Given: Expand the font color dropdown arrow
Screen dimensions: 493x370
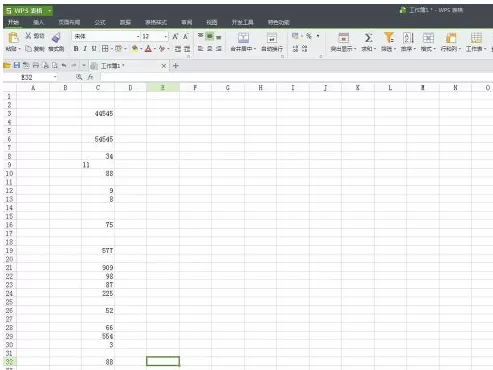Looking at the screenshot, I should click(155, 49).
